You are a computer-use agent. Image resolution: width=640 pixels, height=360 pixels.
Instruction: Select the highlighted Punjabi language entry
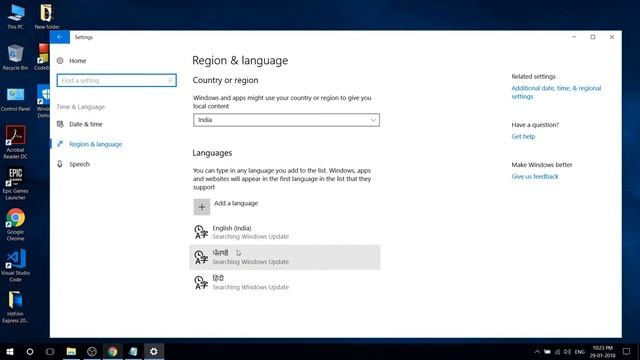click(284, 257)
